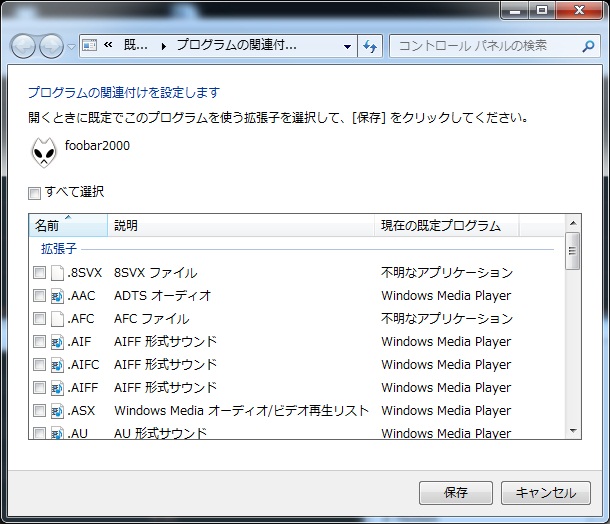The height and width of the screenshot is (524, 610).
Task: Click .8SVX row's 不明なアプリケーション text
Action: click(x=447, y=273)
